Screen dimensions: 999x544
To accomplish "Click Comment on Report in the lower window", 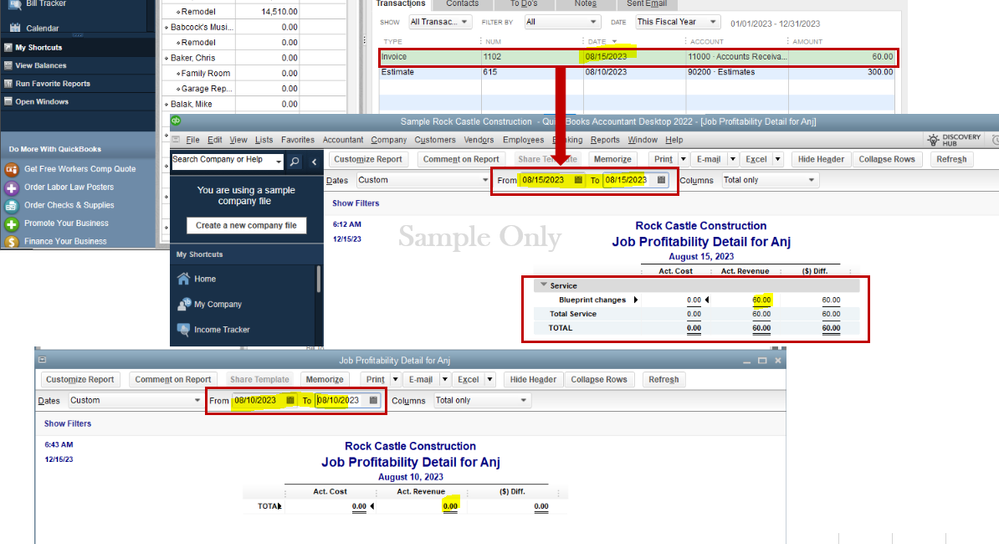I will pos(173,379).
